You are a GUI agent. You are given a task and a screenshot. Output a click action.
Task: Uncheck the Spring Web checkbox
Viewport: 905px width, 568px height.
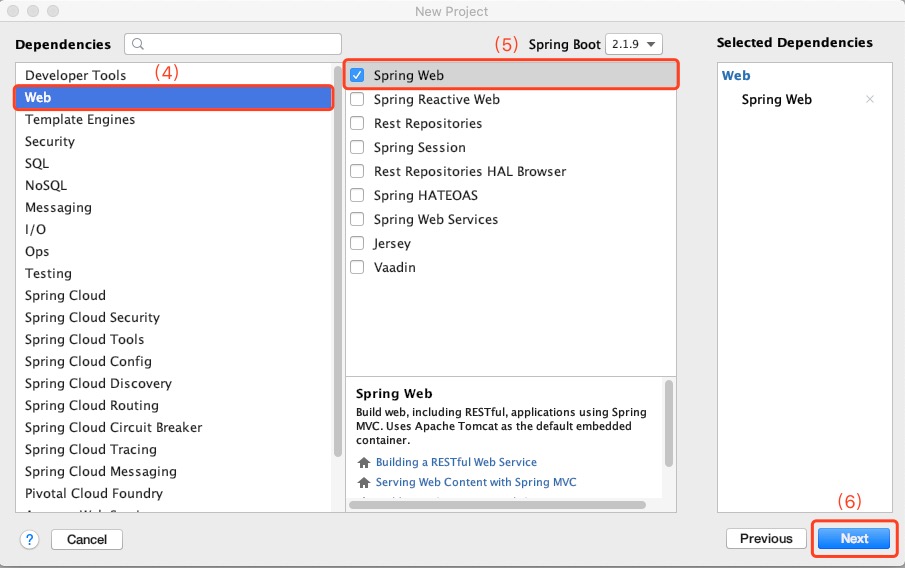357,75
